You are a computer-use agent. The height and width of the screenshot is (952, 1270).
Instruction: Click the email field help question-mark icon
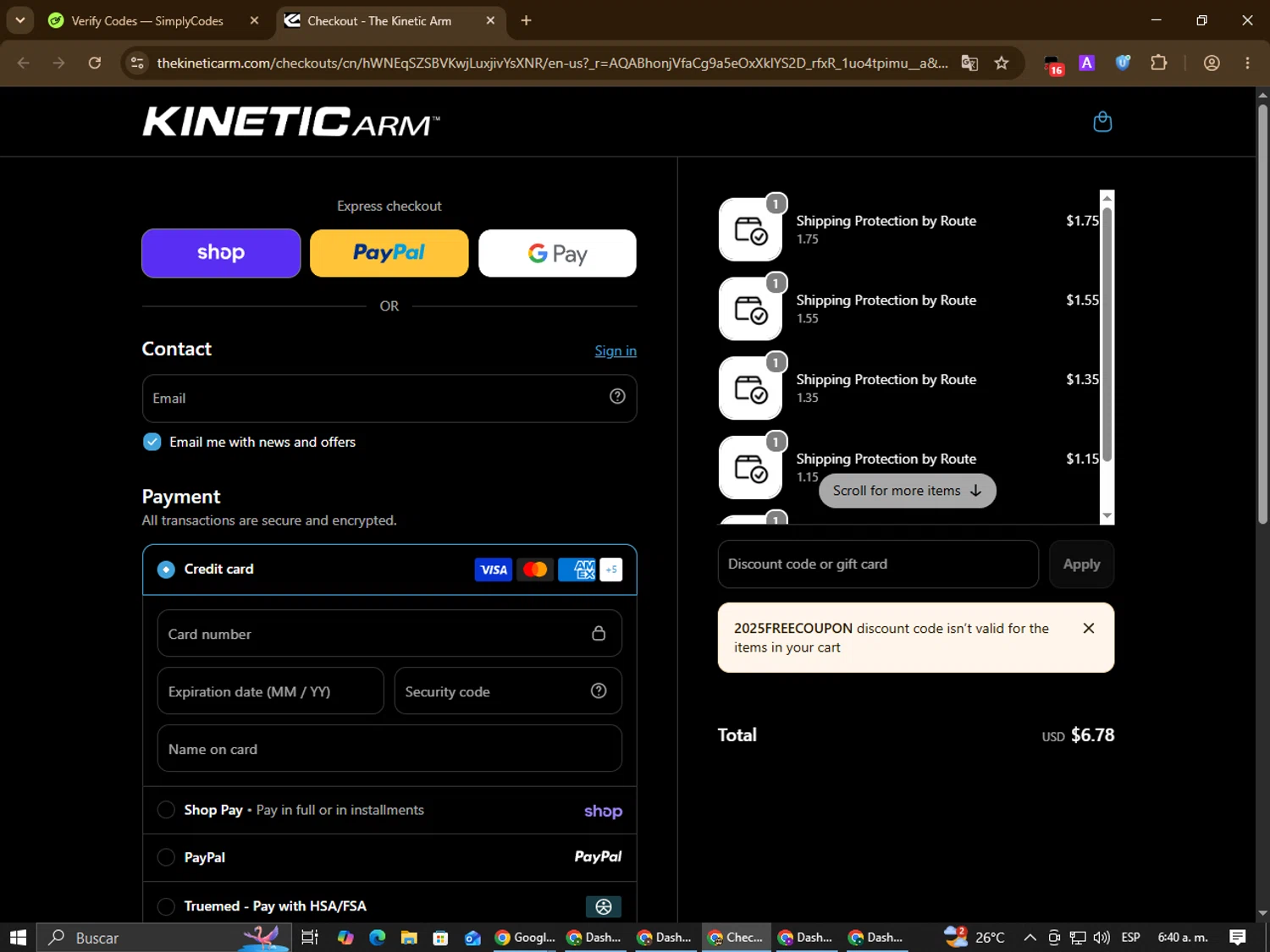pyautogui.click(x=617, y=397)
